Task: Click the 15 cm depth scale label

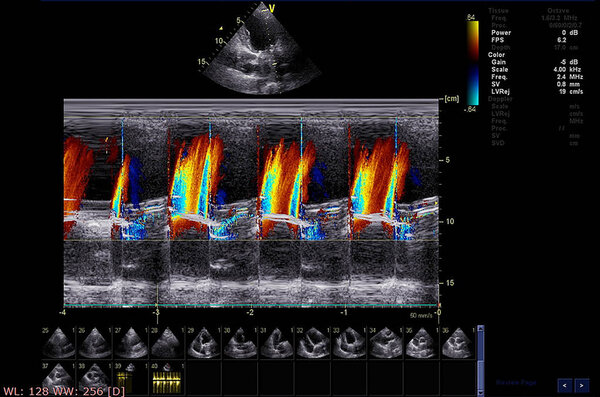Action: (x=450, y=283)
